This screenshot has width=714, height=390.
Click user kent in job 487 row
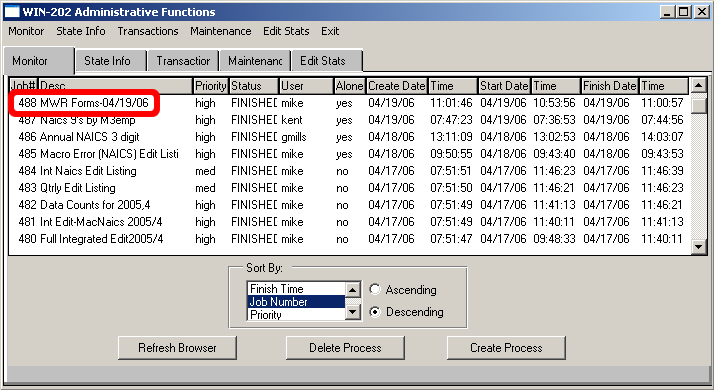tap(291, 120)
